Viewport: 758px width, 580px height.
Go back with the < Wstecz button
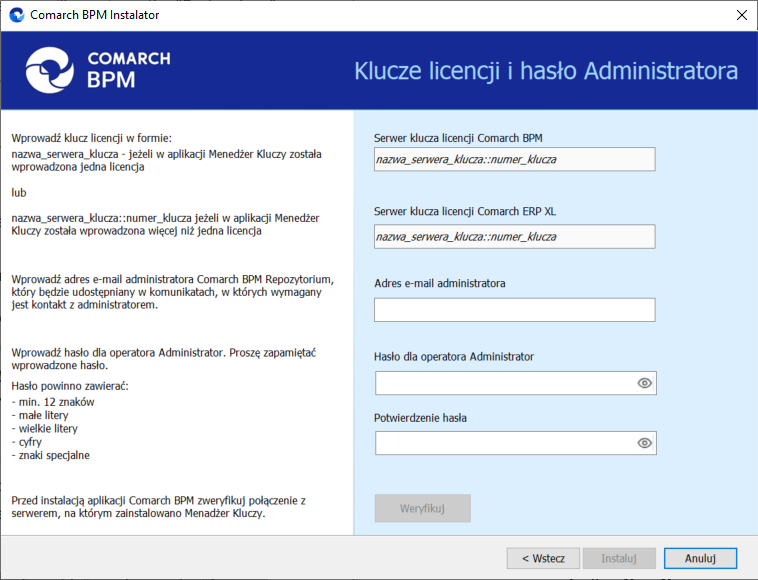point(543,559)
